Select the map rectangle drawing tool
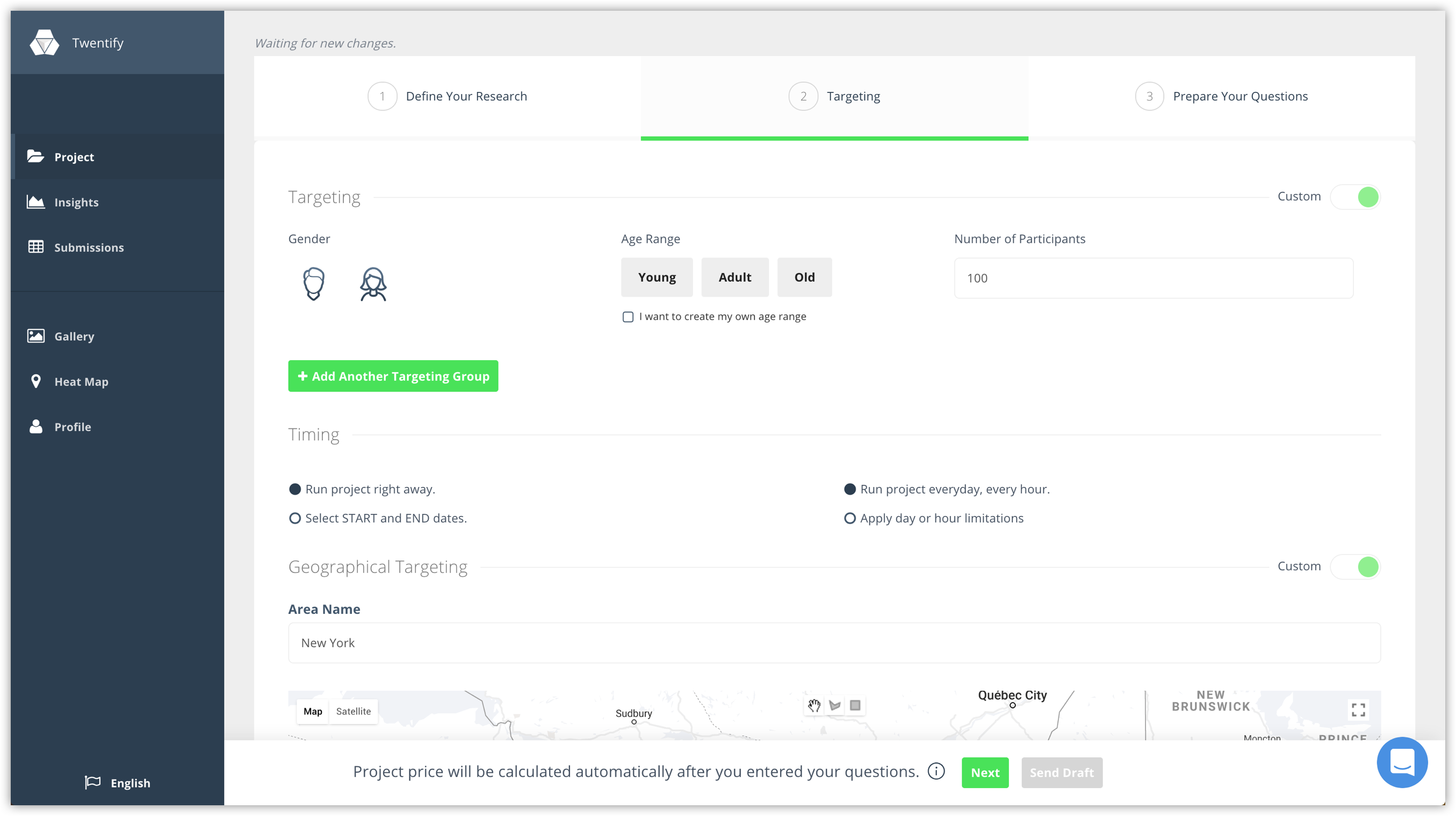This screenshot has height=816, width=1456. 855,705
